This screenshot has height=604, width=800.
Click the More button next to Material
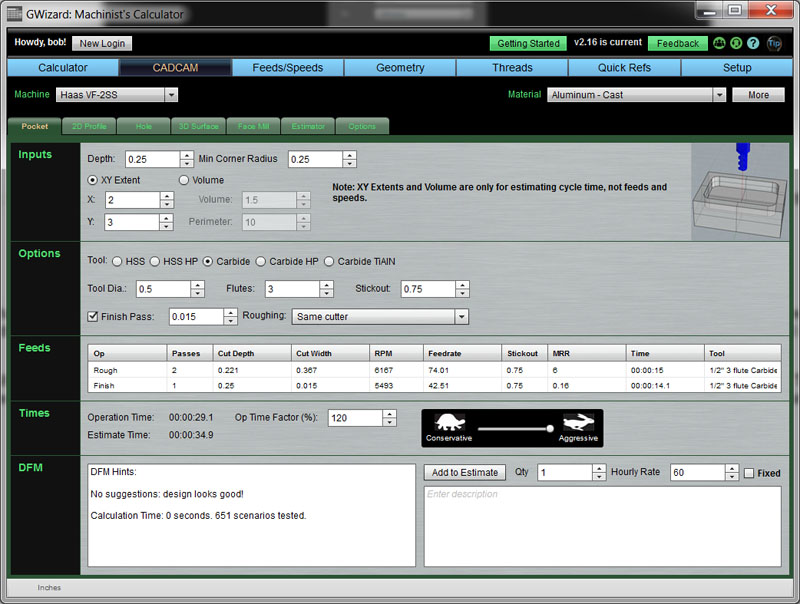coord(758,94)
